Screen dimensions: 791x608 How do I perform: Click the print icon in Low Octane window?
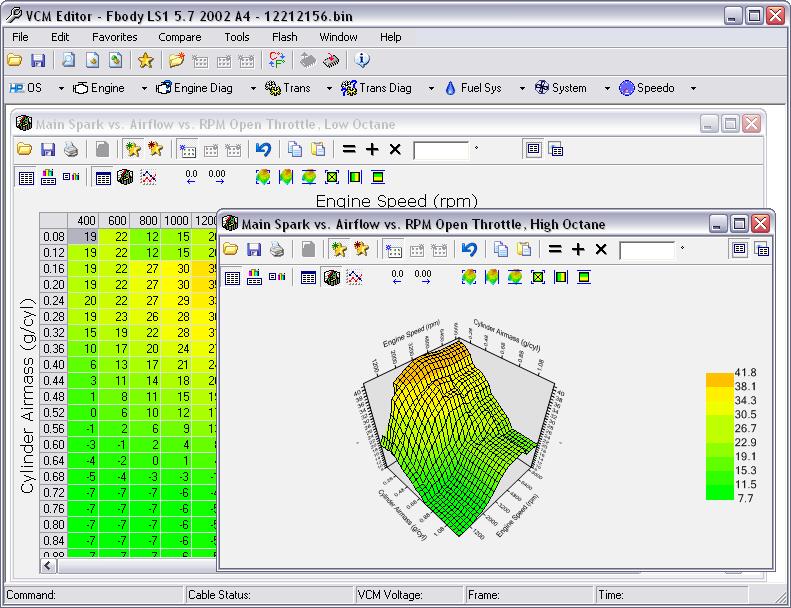[71, 149]
